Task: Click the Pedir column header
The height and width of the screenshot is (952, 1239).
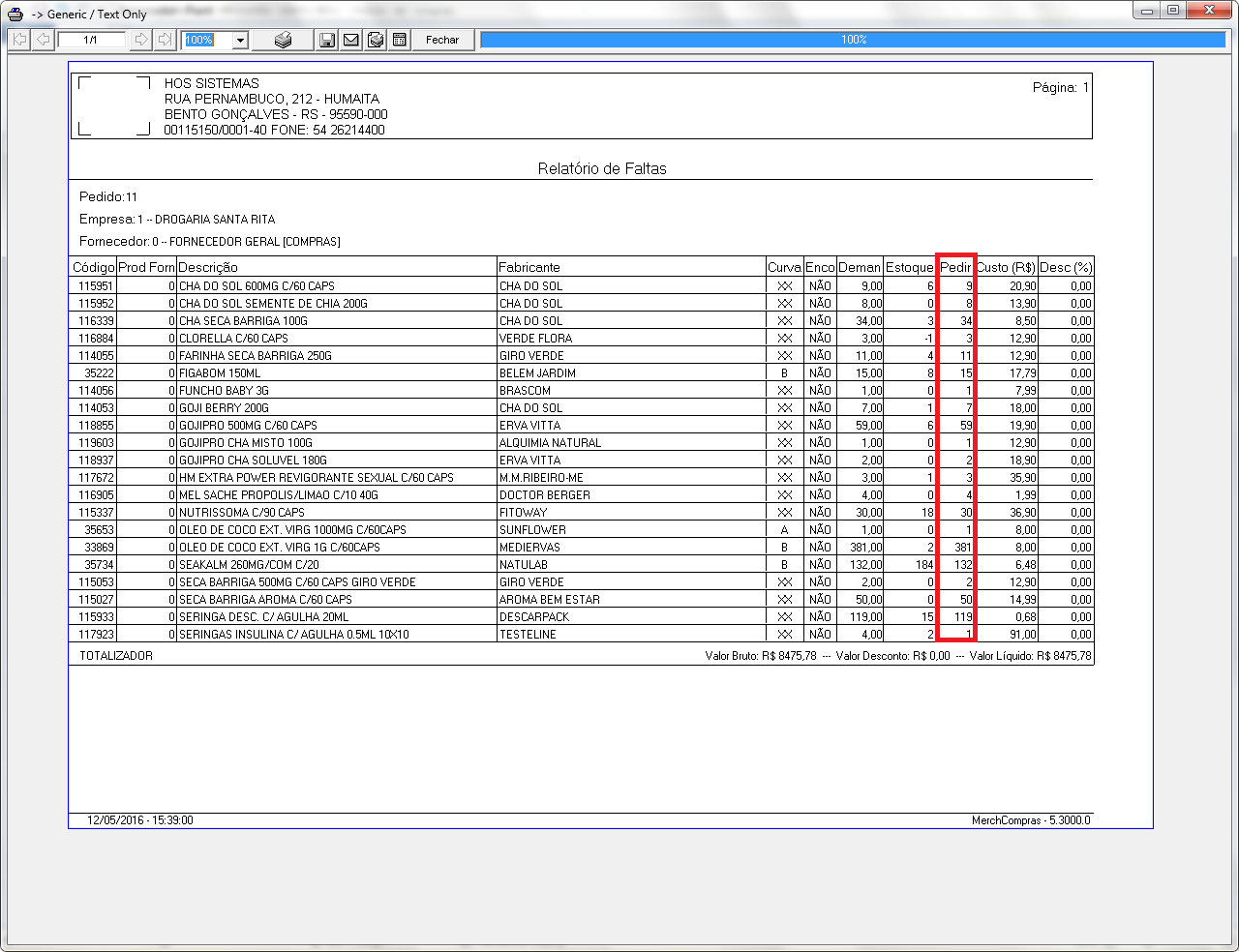Action: [955, 267]
